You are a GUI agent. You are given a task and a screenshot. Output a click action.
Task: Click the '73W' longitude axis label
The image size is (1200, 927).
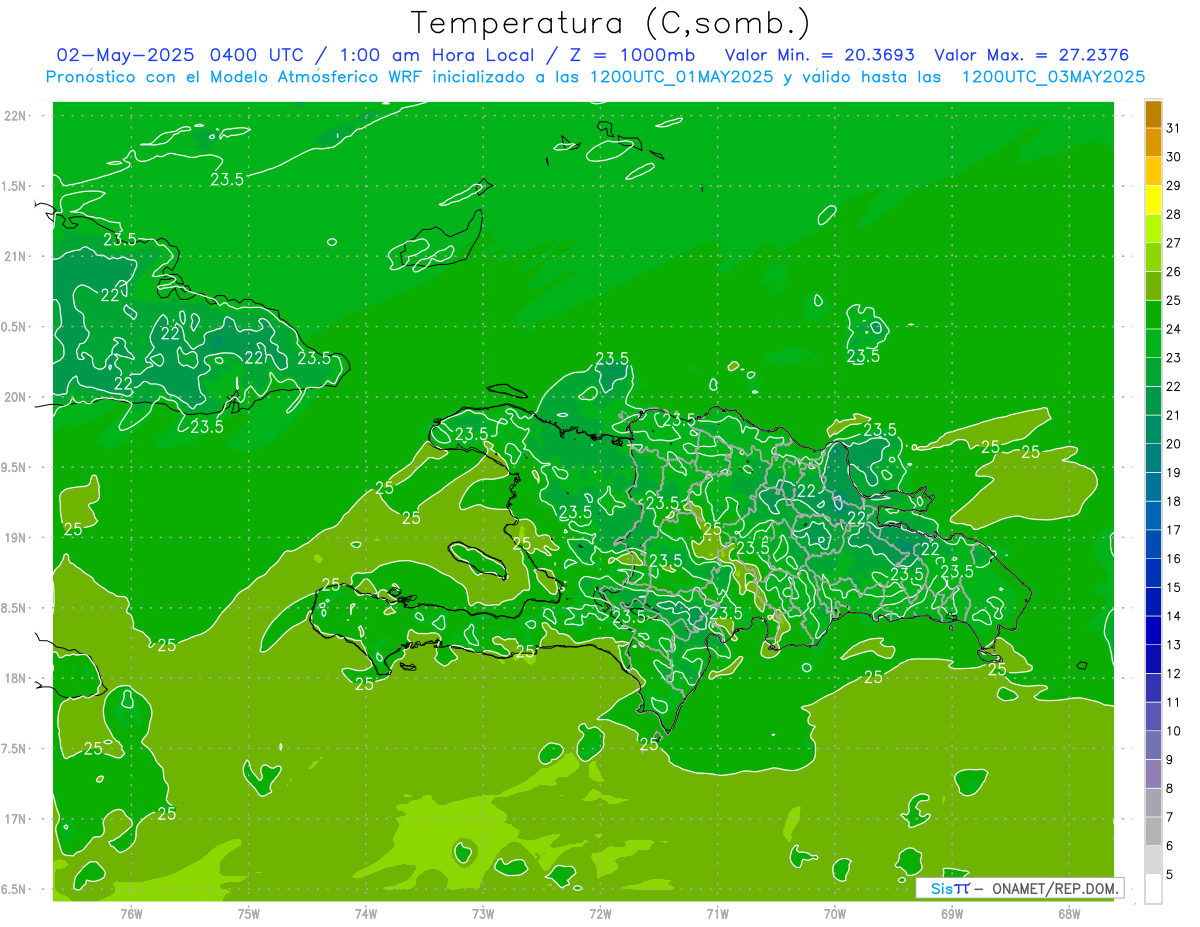[483, 914]
